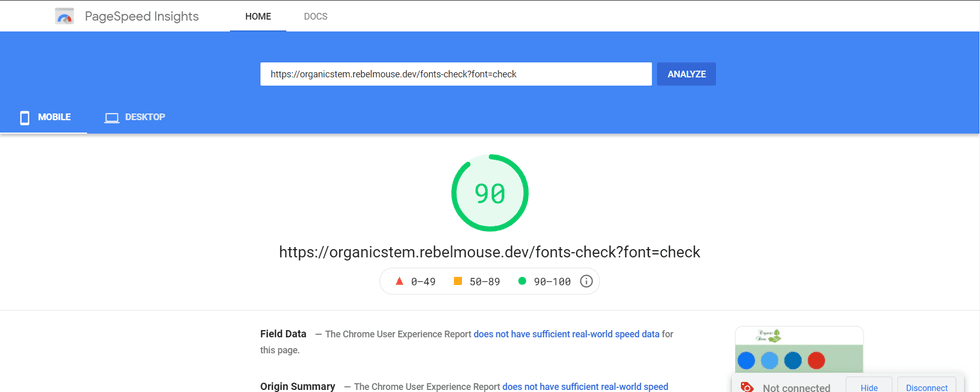
Task: Open Field Data insufficient speed data link
Action: click(566, 334)
